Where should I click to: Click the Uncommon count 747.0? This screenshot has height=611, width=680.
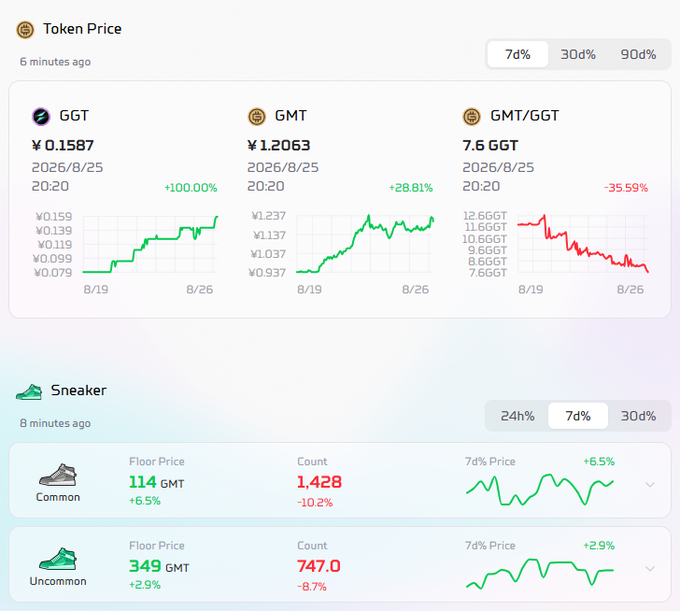click(x=319, y=566)
